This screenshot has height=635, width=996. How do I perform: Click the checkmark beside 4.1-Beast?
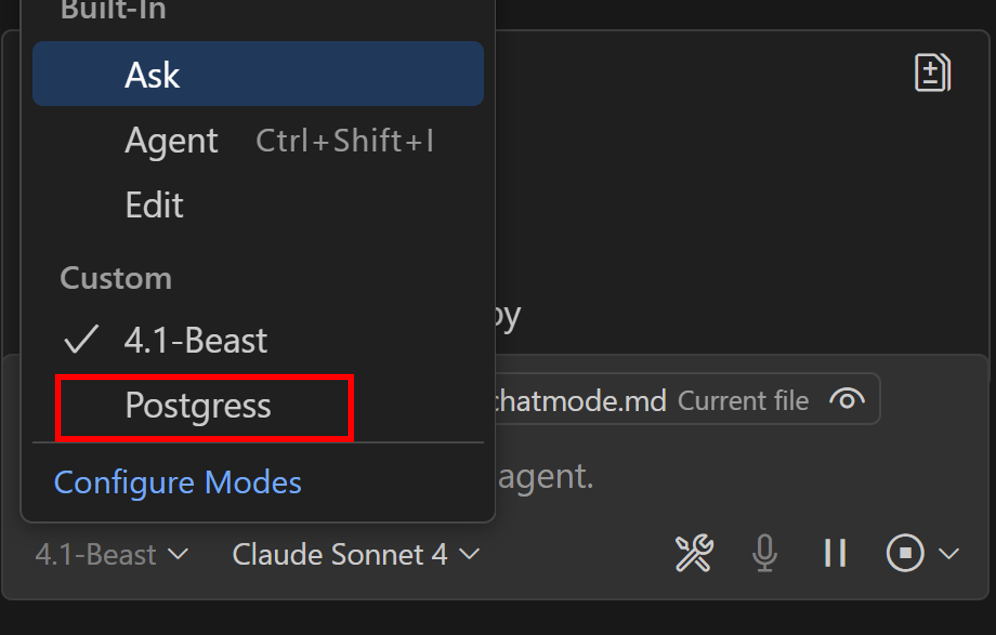(x=81, y=339)
